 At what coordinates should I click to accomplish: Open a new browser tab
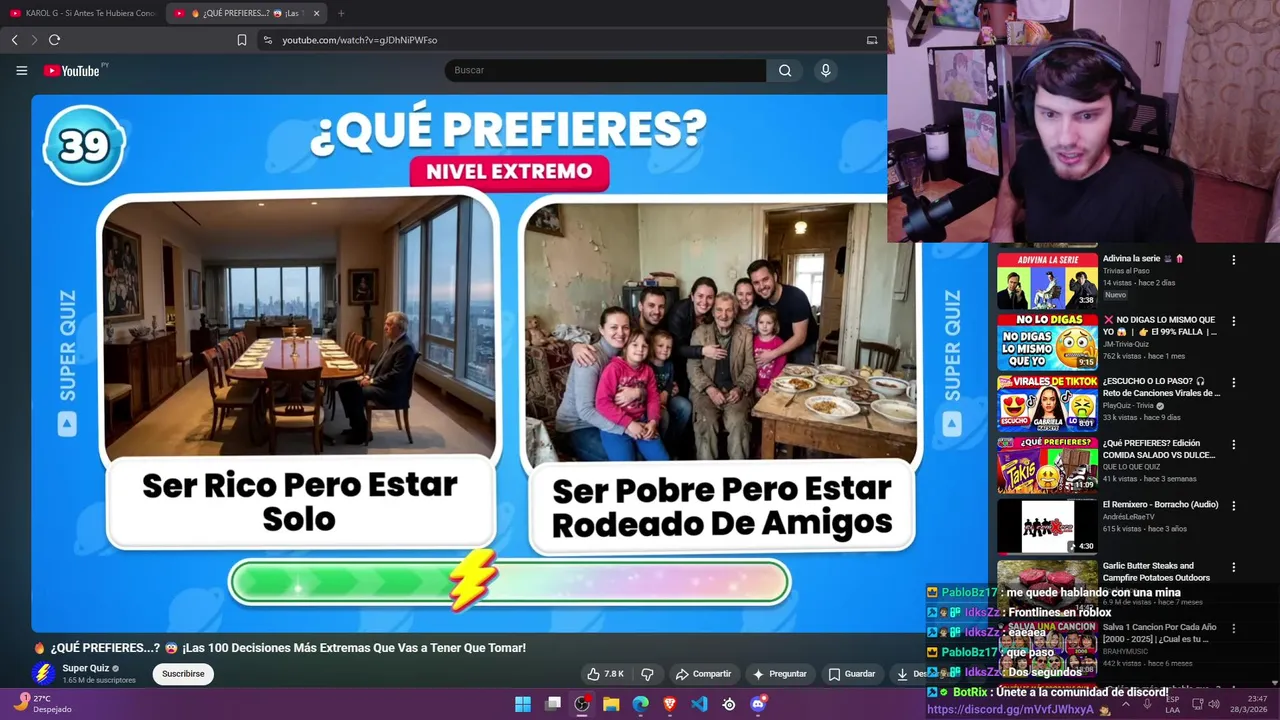pos(341,13)
